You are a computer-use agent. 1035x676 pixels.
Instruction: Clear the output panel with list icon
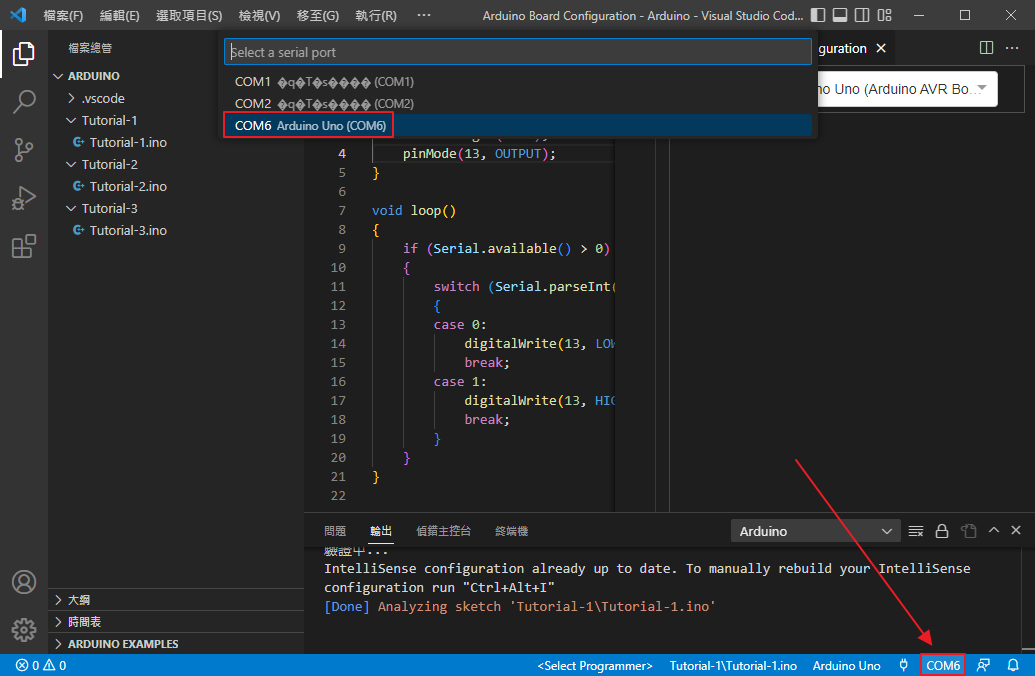pyautogui.click(x=916, y=531)
